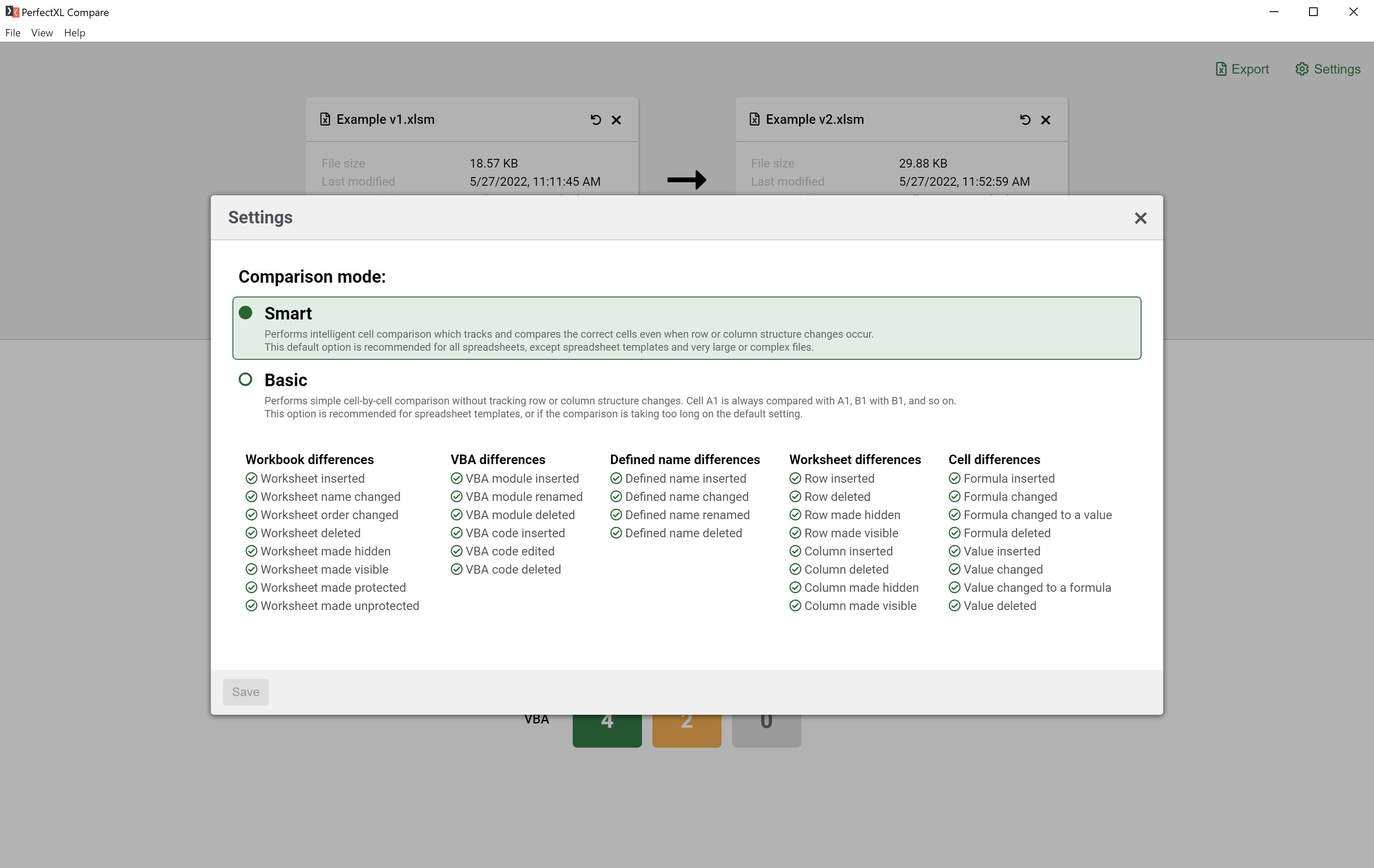Remove the Example v2.xlsm file
This screenshot has height=868, width=1374.
pos(1045,120)
